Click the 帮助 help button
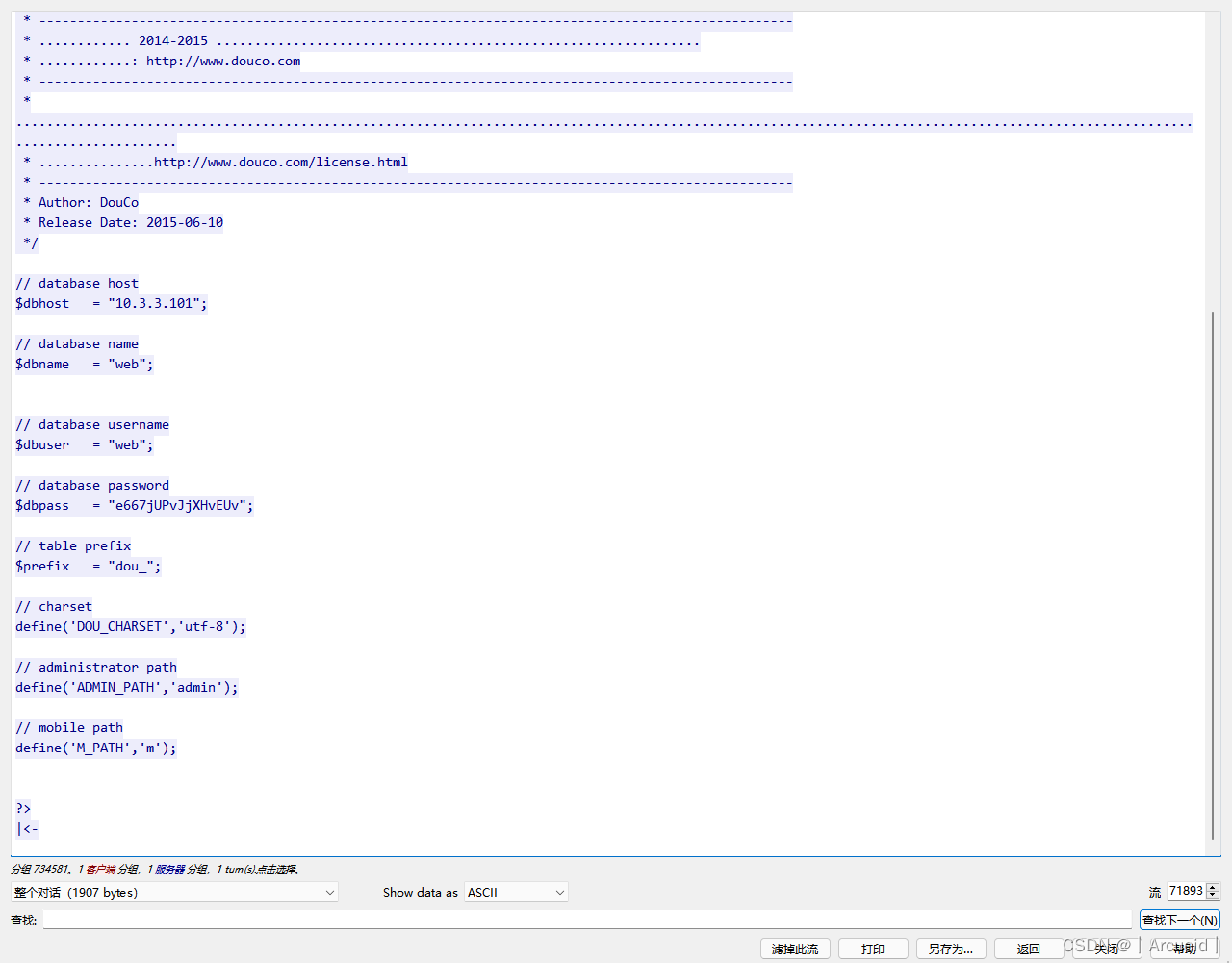Screen dimensions: 1232x963 [x=1185, y=949]
